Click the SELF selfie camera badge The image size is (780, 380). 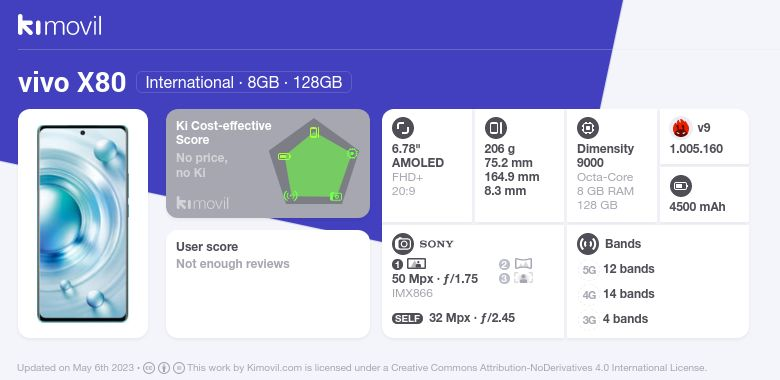[x=407, y=318]
